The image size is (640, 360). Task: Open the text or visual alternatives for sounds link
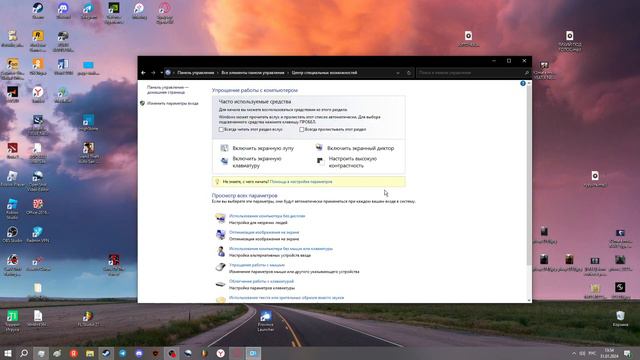tap(286, 298)
